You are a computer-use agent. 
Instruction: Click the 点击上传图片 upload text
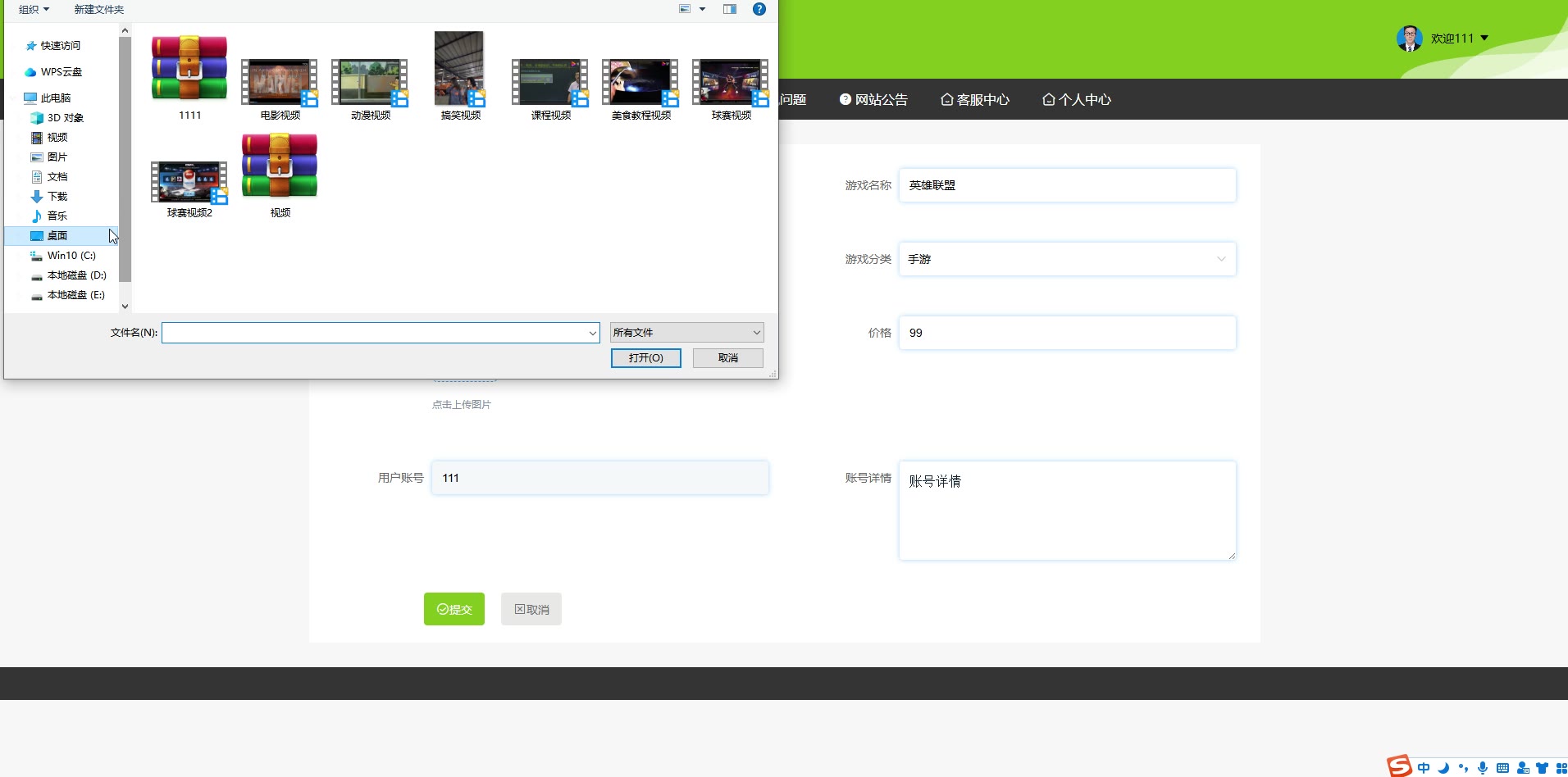click(x=462, y=405)
